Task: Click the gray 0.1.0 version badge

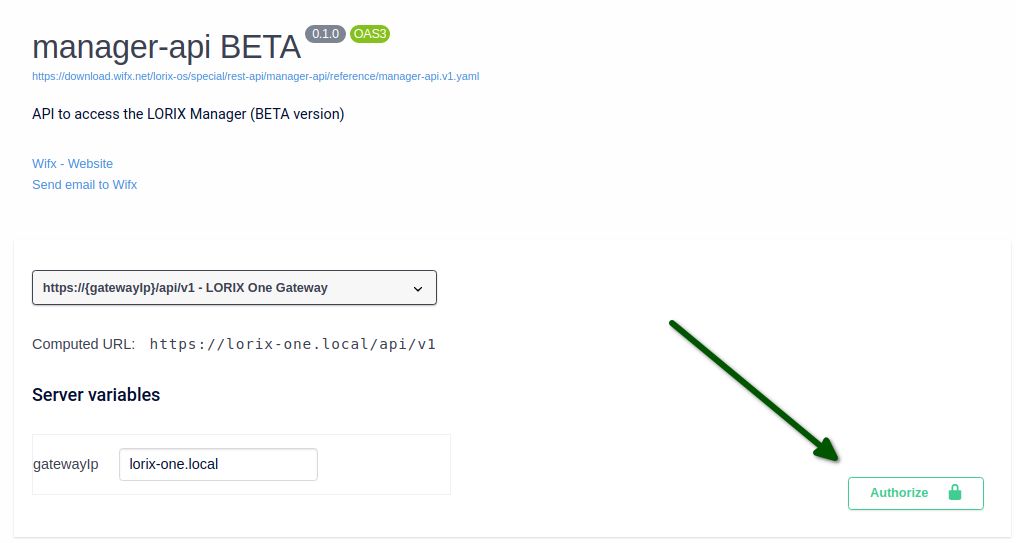Action: pyautogui.click(x=325, y=34)
